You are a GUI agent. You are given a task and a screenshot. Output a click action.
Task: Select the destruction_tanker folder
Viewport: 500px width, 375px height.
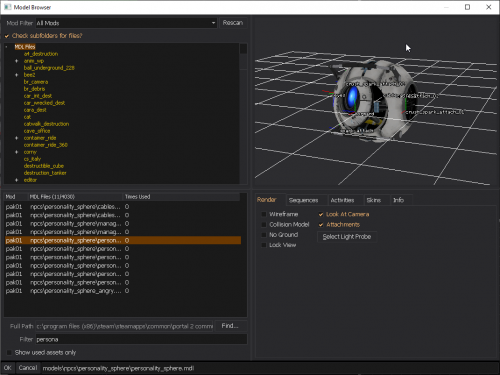(x=45, y=173)
